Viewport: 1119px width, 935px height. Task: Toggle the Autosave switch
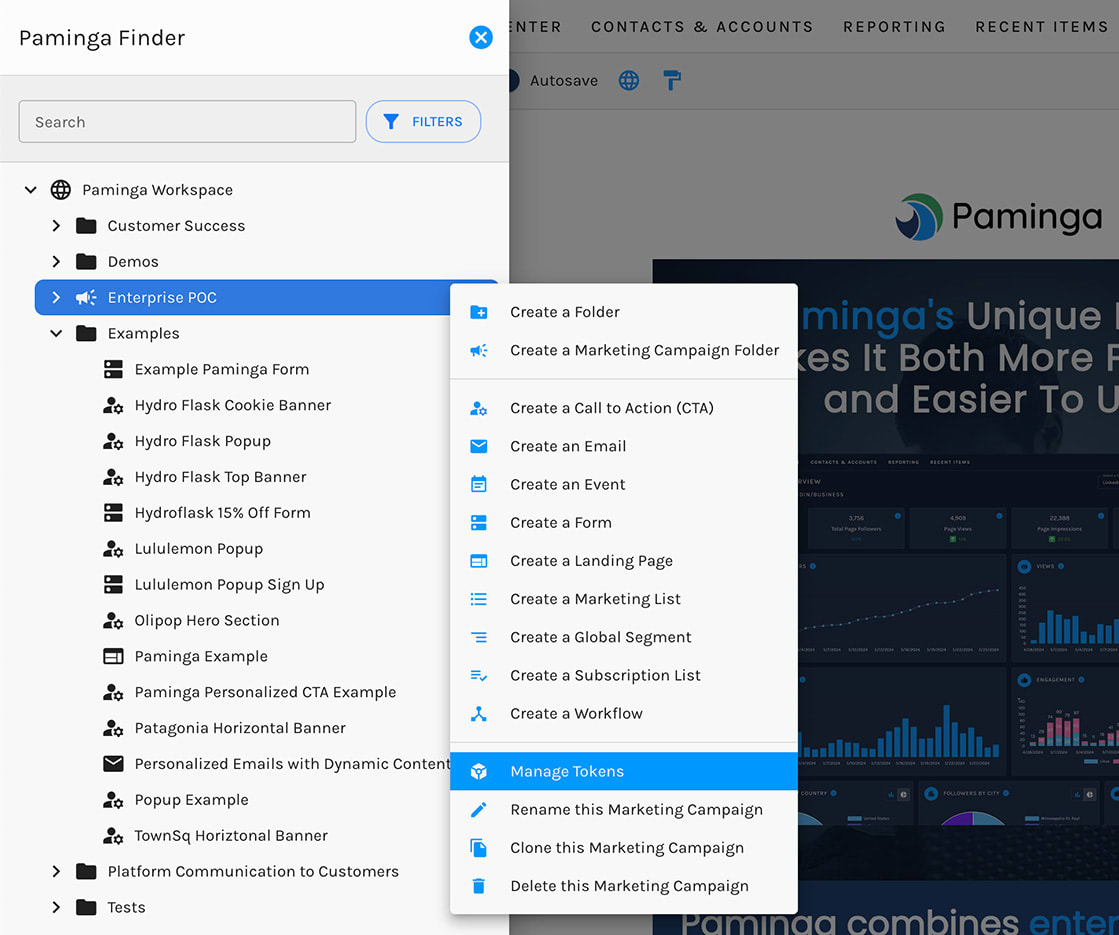click(513, 81)
